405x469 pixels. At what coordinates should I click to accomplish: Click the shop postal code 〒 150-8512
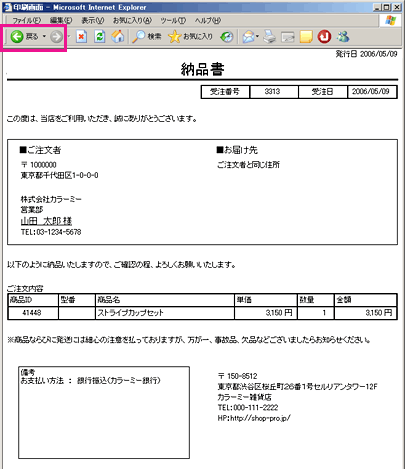click(x=238, y=376)
